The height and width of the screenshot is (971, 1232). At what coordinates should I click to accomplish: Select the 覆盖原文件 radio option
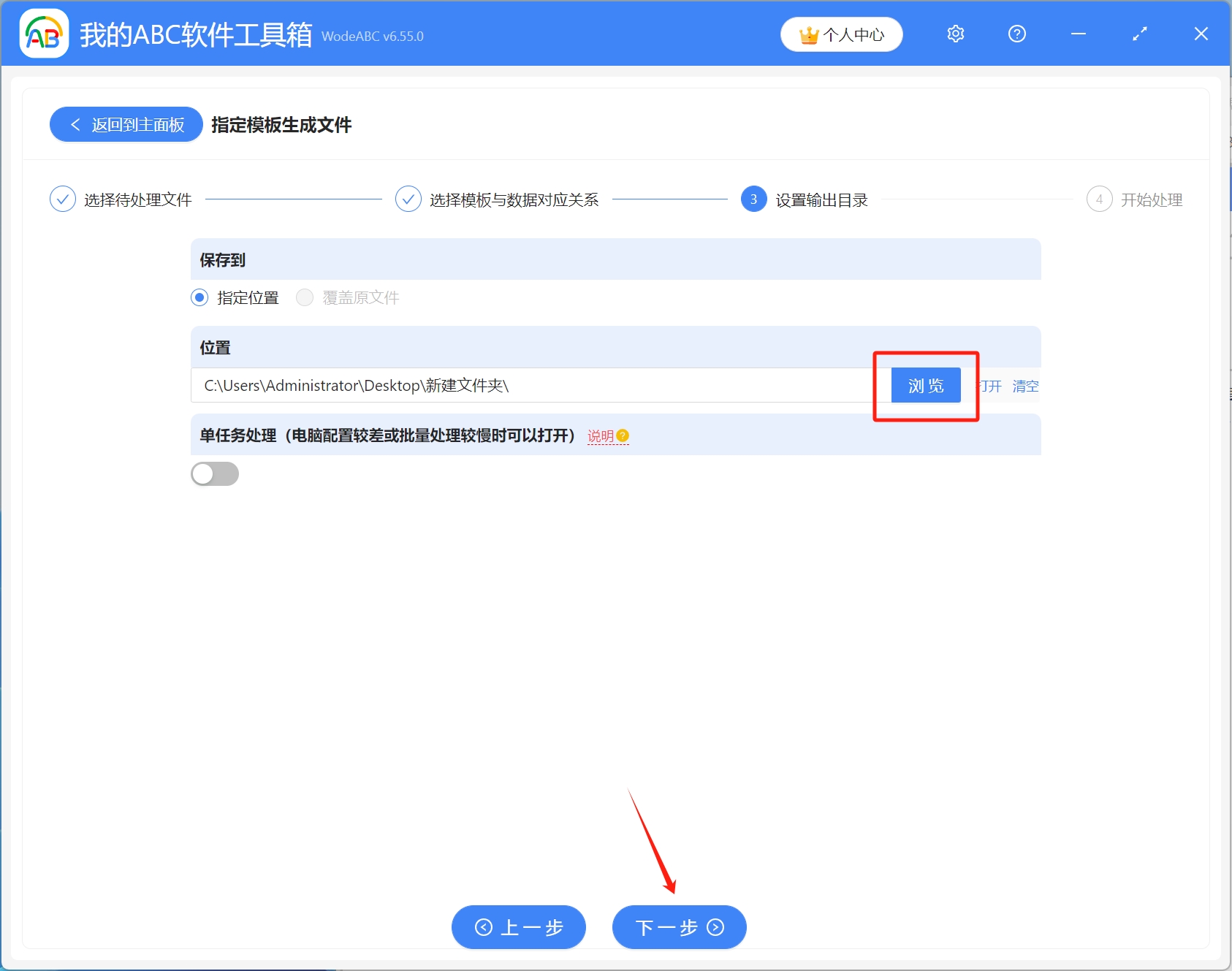pyautogui.click(x=305, y=297)
